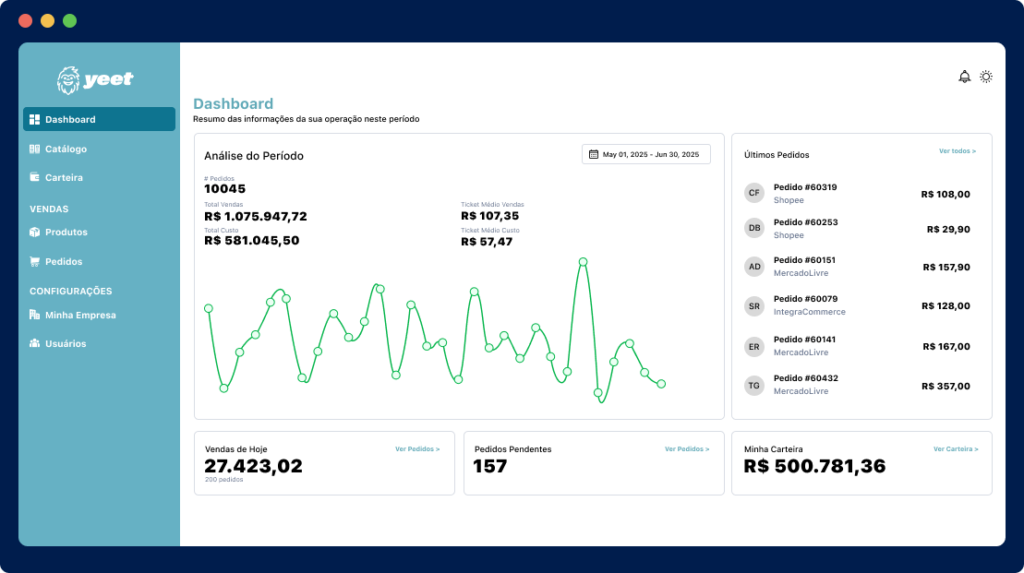Viewport: 1024px width, 573px height.
Task: Toggle light theme sun icon
Action: point(986,77)
